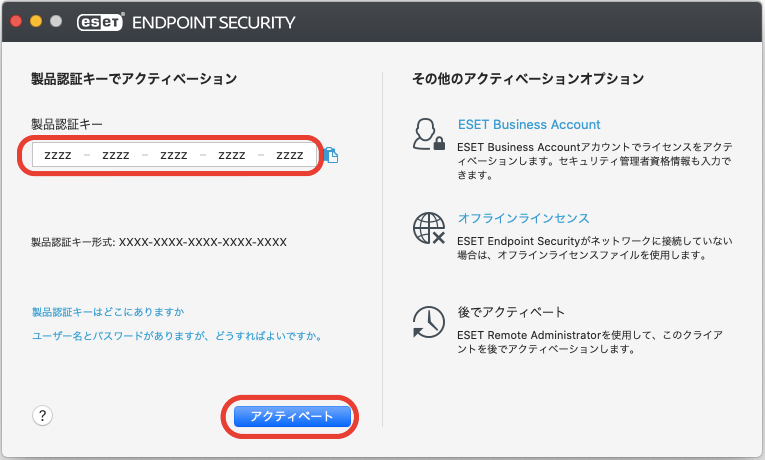Click the ESET Business Account user-lock icon
765x460 pixels.
pyautogui.click(x=428, y=134)
